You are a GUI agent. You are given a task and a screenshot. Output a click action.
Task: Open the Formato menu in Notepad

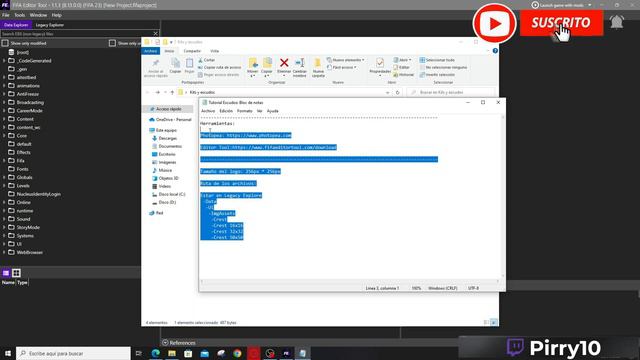tap(244, 111)
